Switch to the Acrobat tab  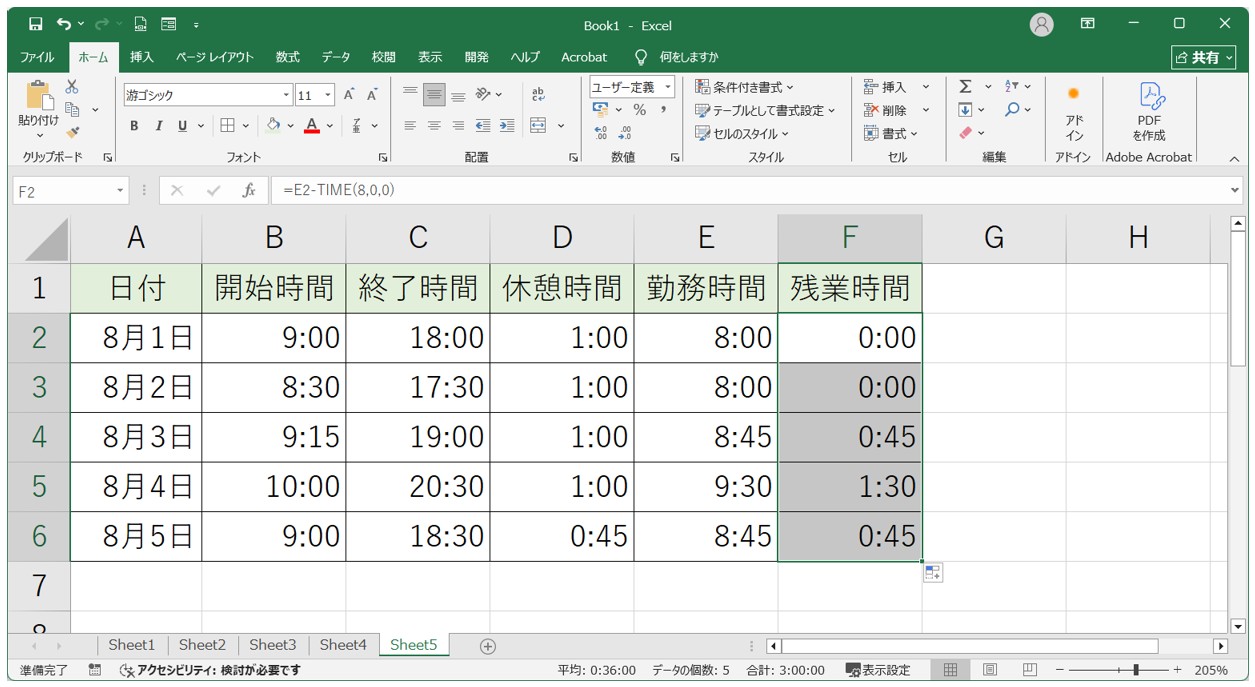[x=584, y=57]
